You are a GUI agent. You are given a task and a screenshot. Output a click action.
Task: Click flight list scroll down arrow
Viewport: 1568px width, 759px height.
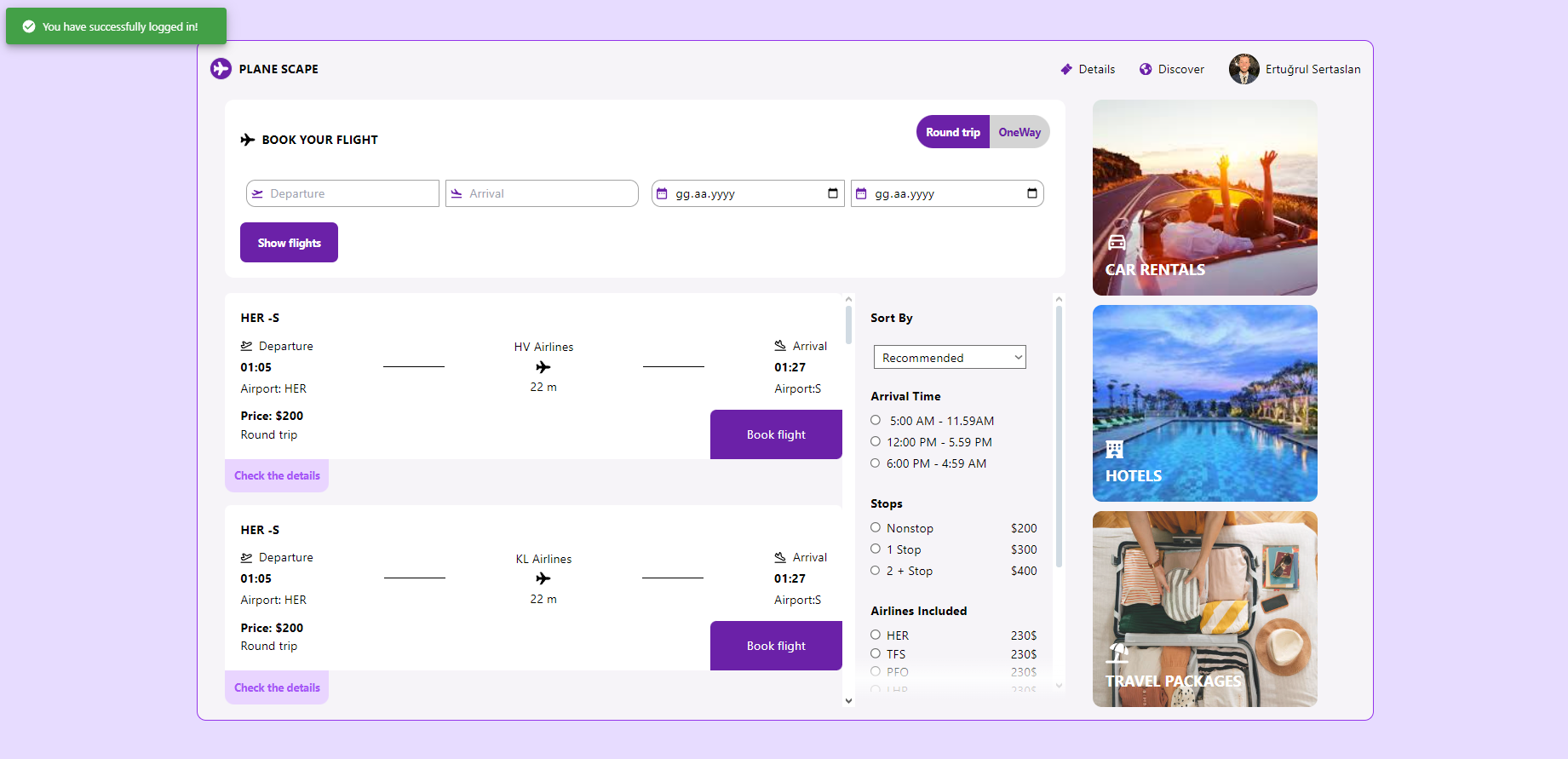(x=848, y=701)
